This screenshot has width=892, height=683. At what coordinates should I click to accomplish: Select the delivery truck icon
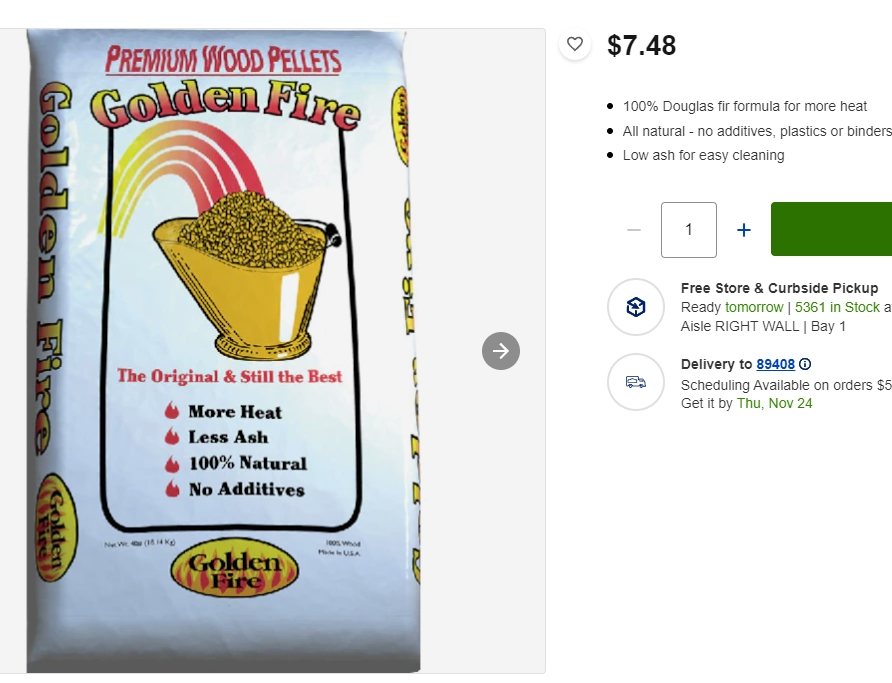coord(635,382)
